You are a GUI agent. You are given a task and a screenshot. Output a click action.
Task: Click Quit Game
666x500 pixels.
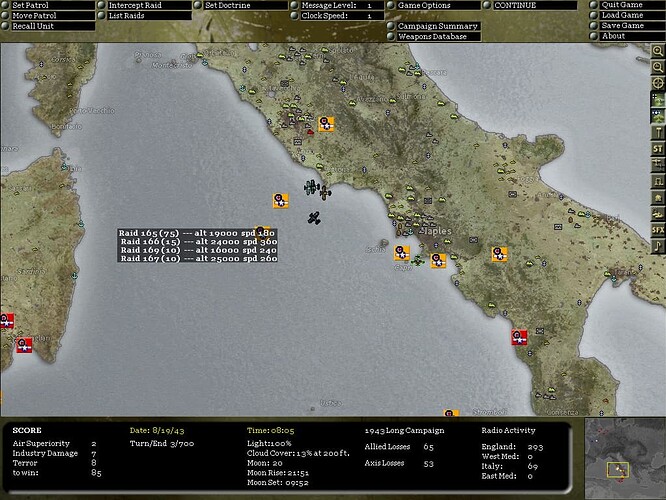click(627, 5)
